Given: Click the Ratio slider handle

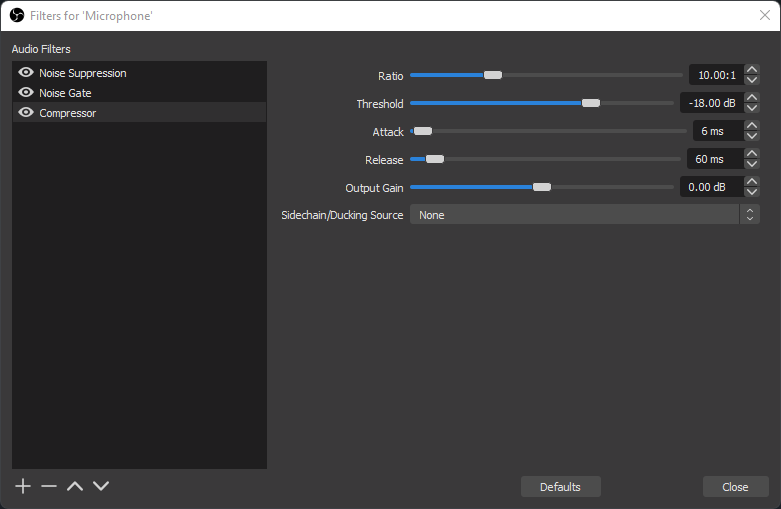Looking at the screenshot, I should coord(493,75).
